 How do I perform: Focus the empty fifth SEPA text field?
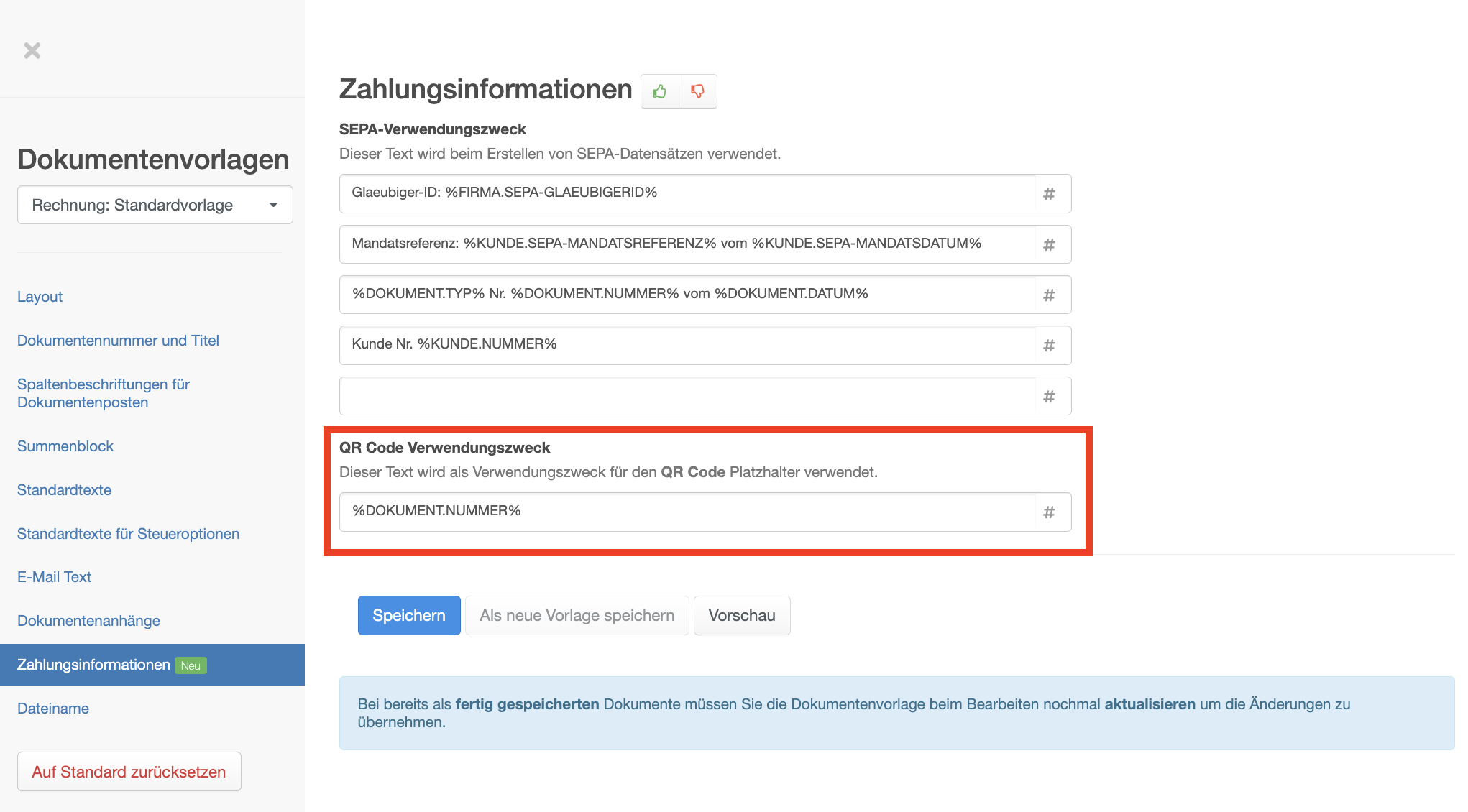(687, 396)
